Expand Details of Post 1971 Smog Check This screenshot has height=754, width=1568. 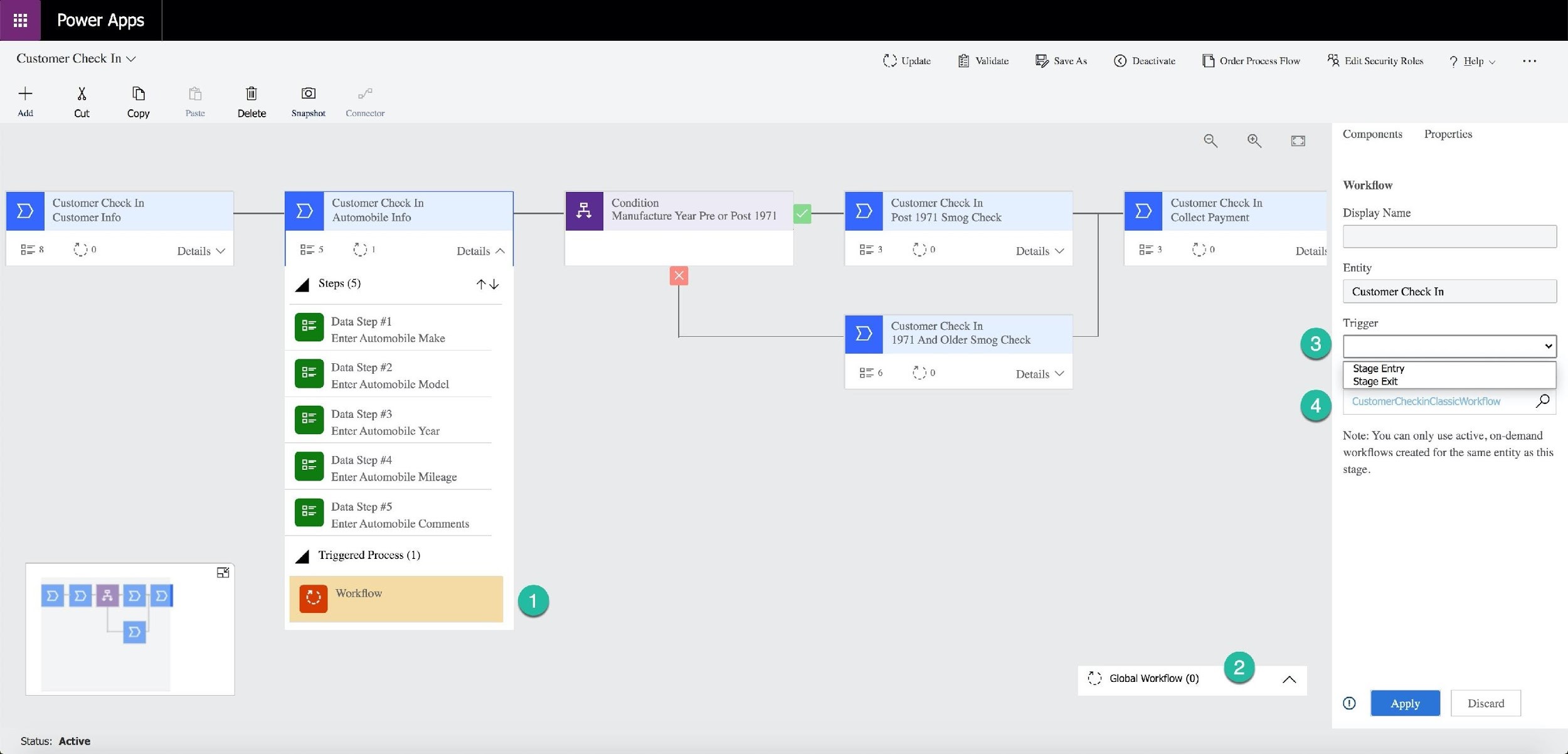point(1040,251)
